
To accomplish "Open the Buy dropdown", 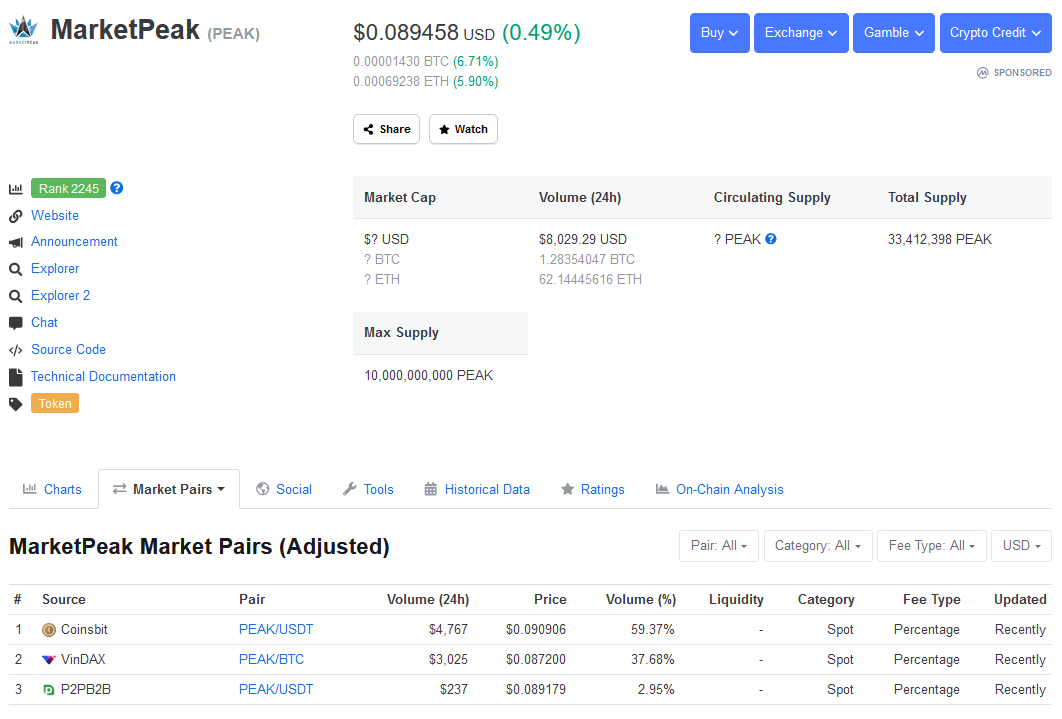I will click(719, 32).
